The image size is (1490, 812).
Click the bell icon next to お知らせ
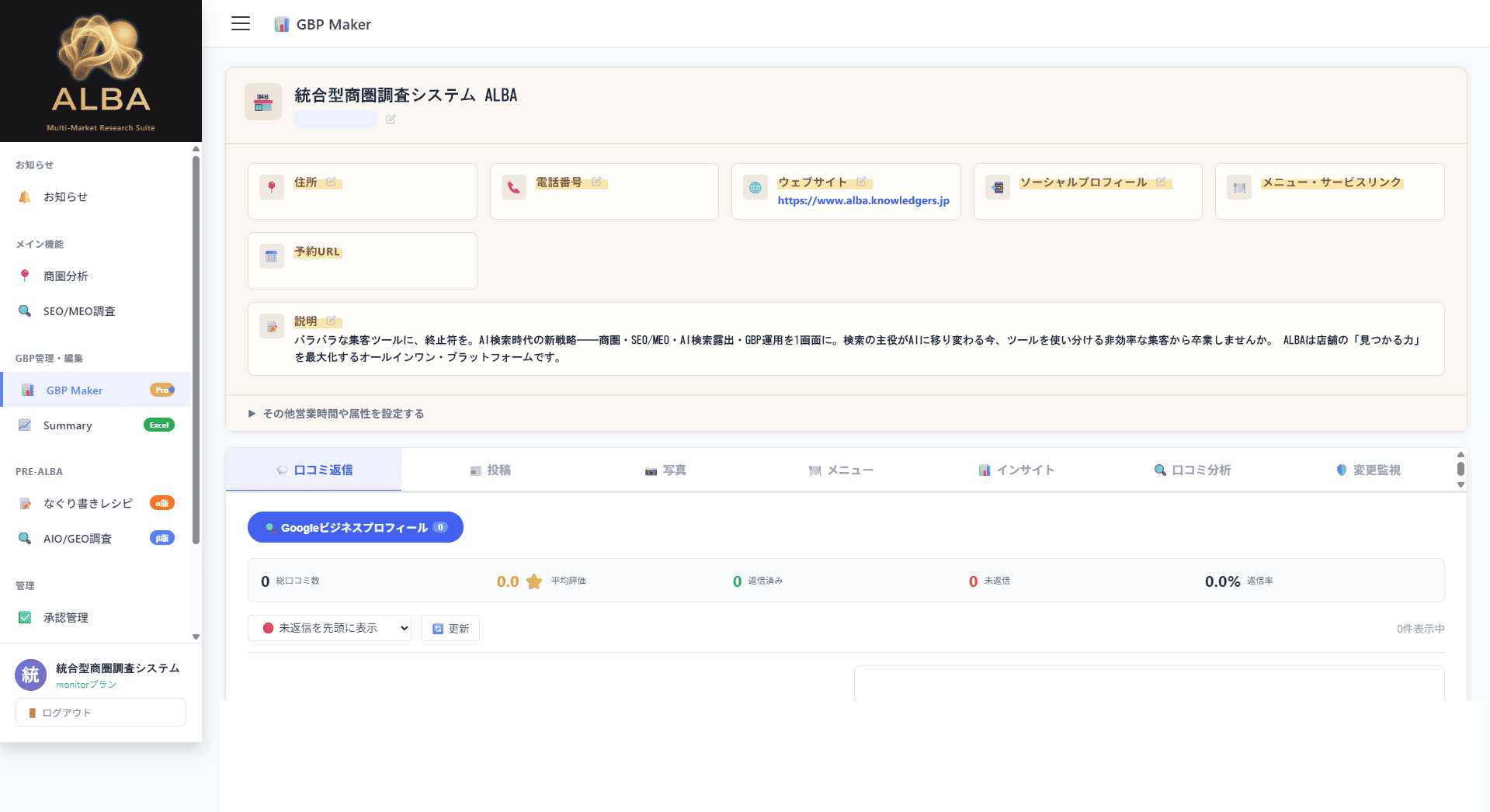(x=25, y=196)
